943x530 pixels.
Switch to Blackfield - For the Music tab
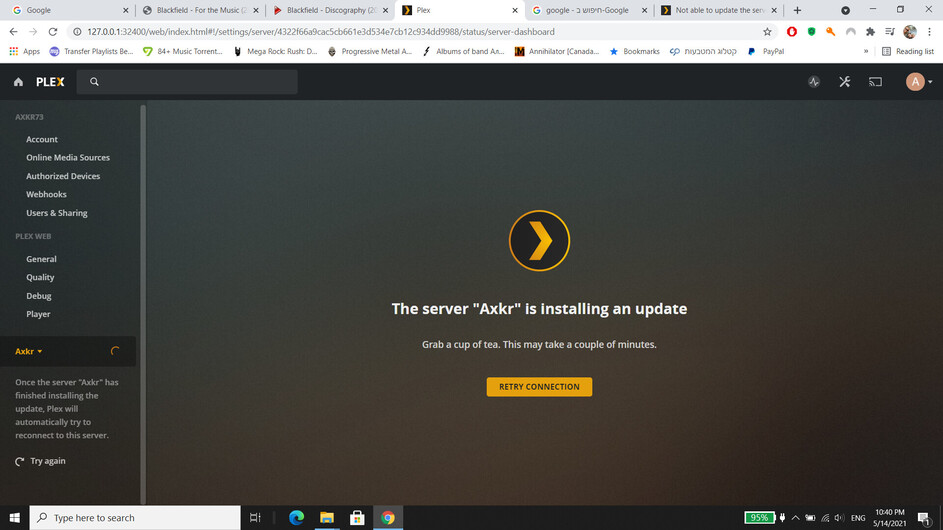pos(201,10)
